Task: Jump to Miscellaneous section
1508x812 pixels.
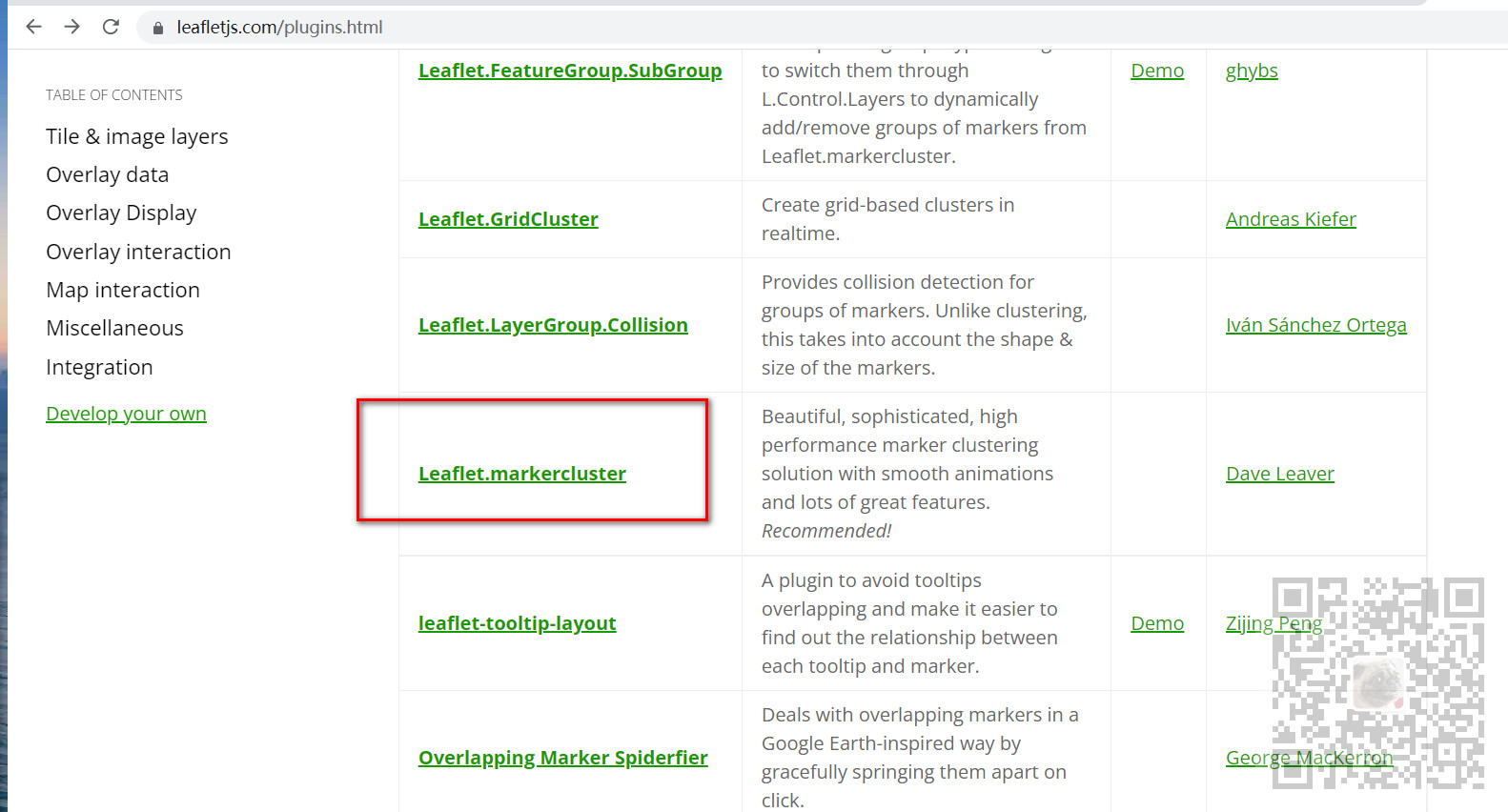Action: [115, 328]
